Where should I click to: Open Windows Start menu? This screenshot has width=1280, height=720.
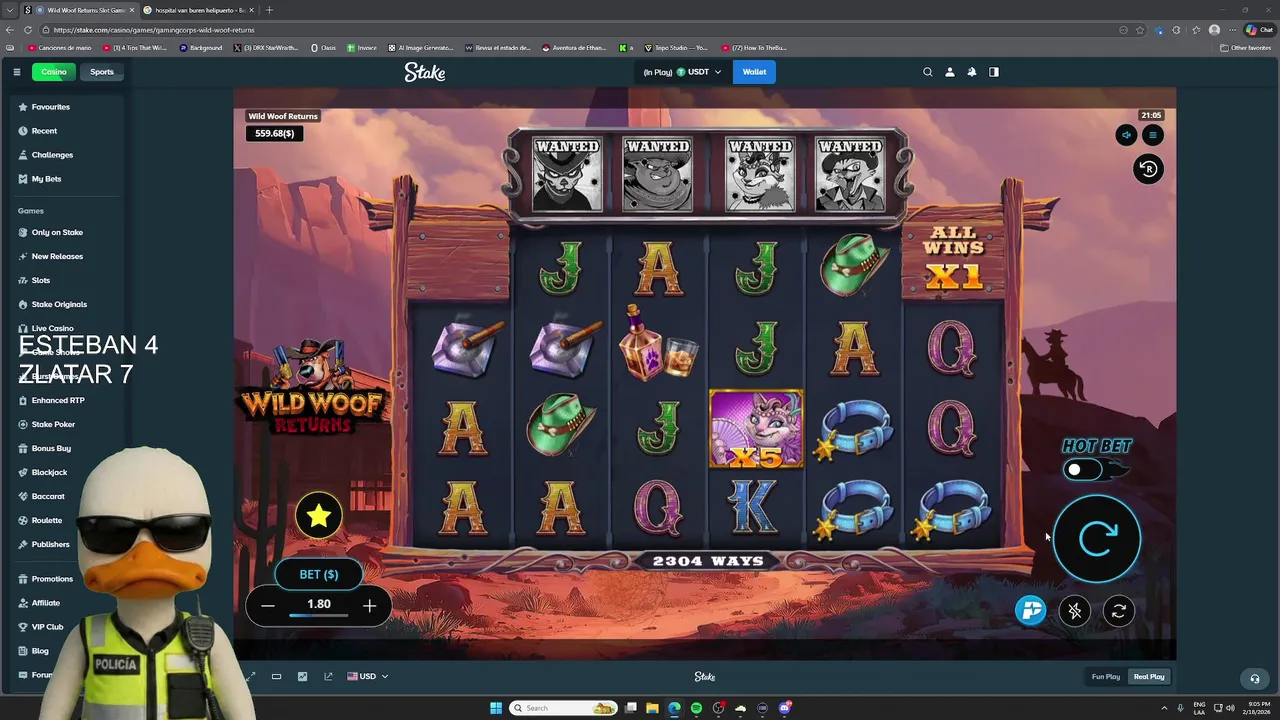click(x=496, y=708)
